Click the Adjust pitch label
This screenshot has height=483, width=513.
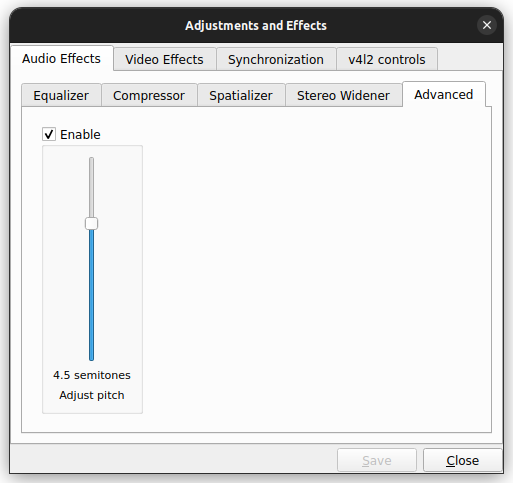click(x=92, y=395)
